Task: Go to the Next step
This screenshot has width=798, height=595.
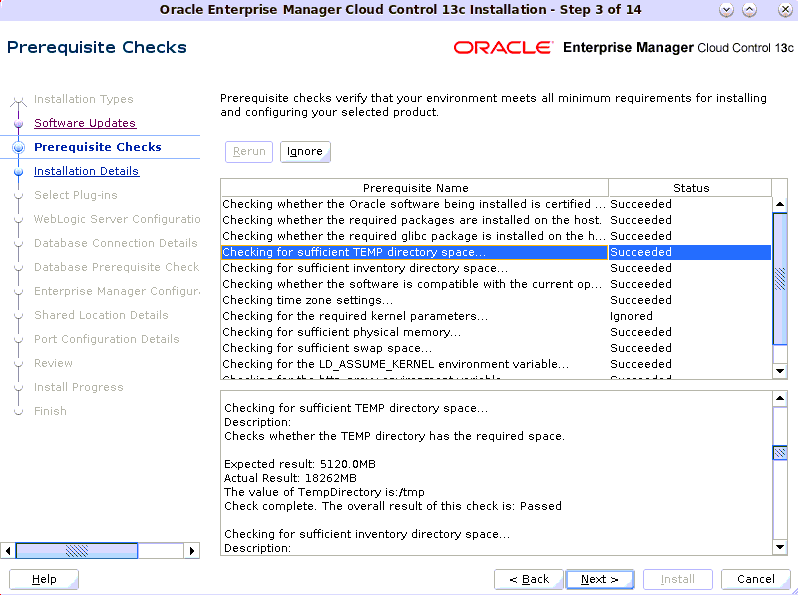Action: click(600, 579)
